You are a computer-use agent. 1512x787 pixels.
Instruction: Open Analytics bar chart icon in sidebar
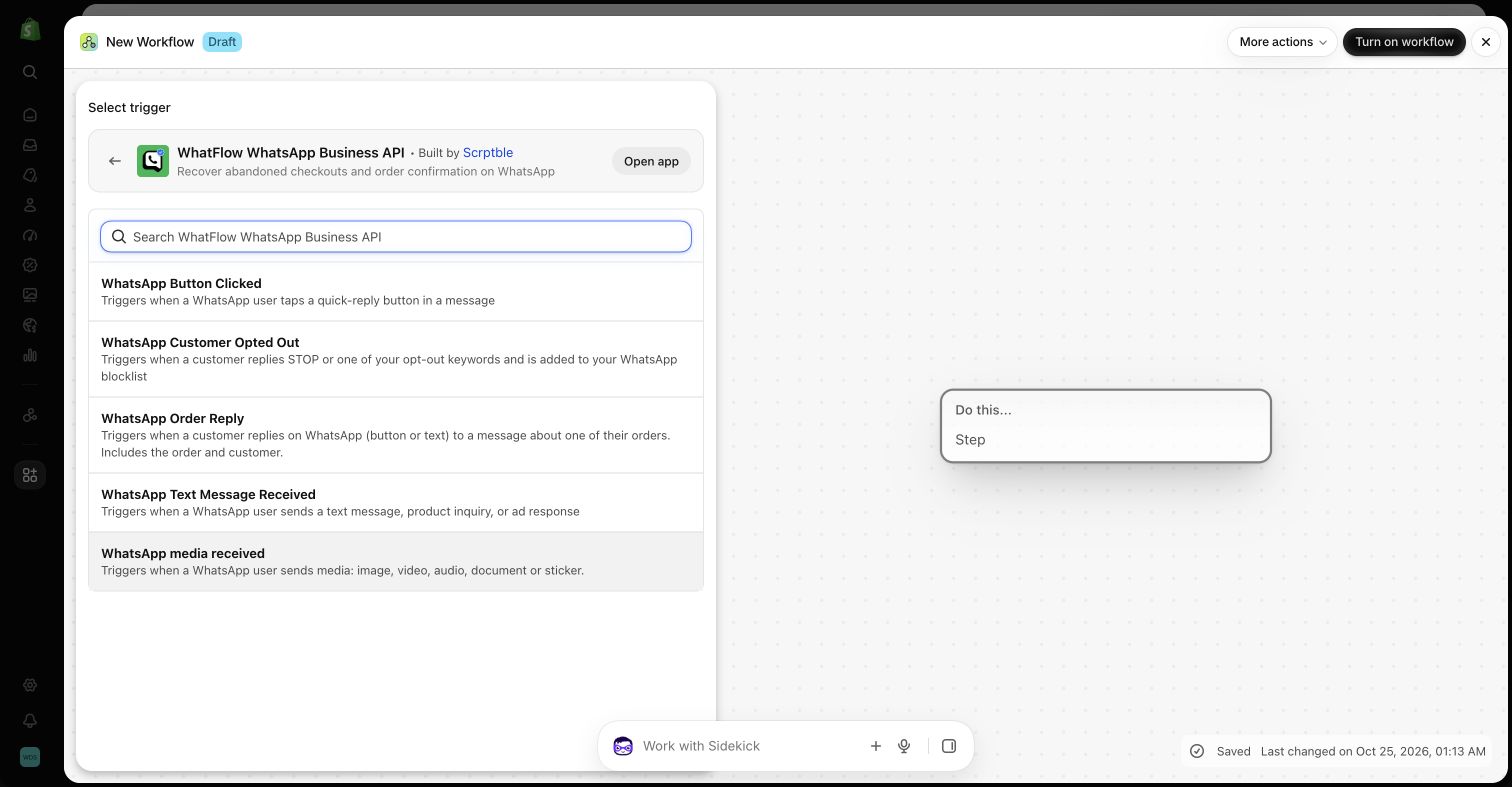click(x=30, y=355)
